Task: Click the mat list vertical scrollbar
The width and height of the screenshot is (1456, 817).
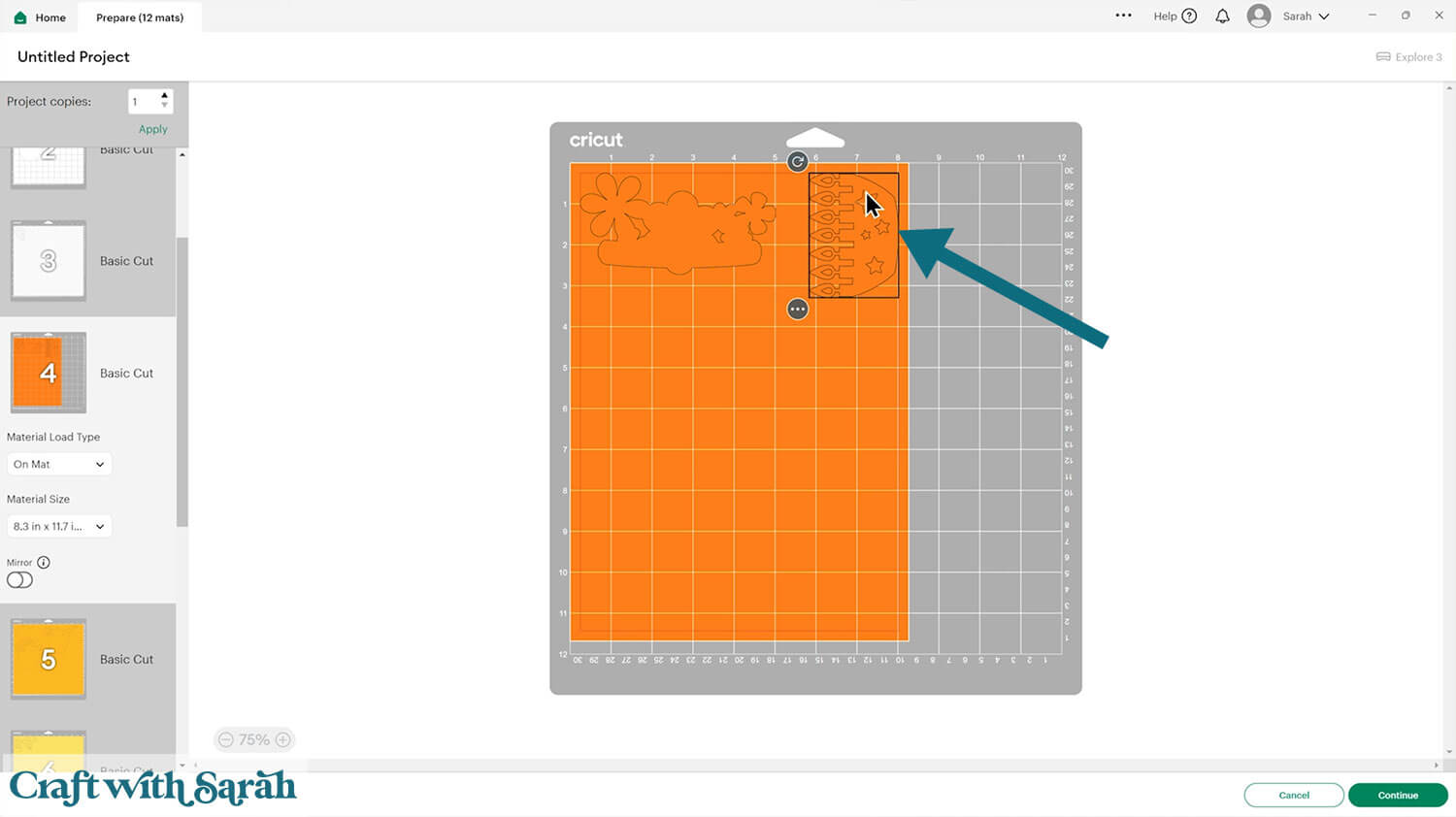Action: pos(182,382)
